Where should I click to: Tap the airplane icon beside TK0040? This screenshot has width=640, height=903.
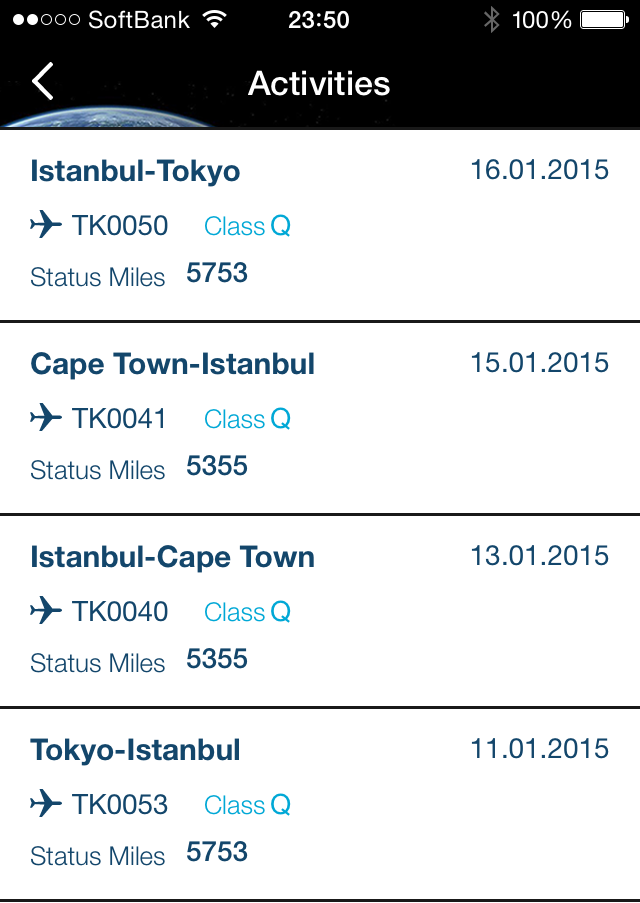click(x=46, y=611)
